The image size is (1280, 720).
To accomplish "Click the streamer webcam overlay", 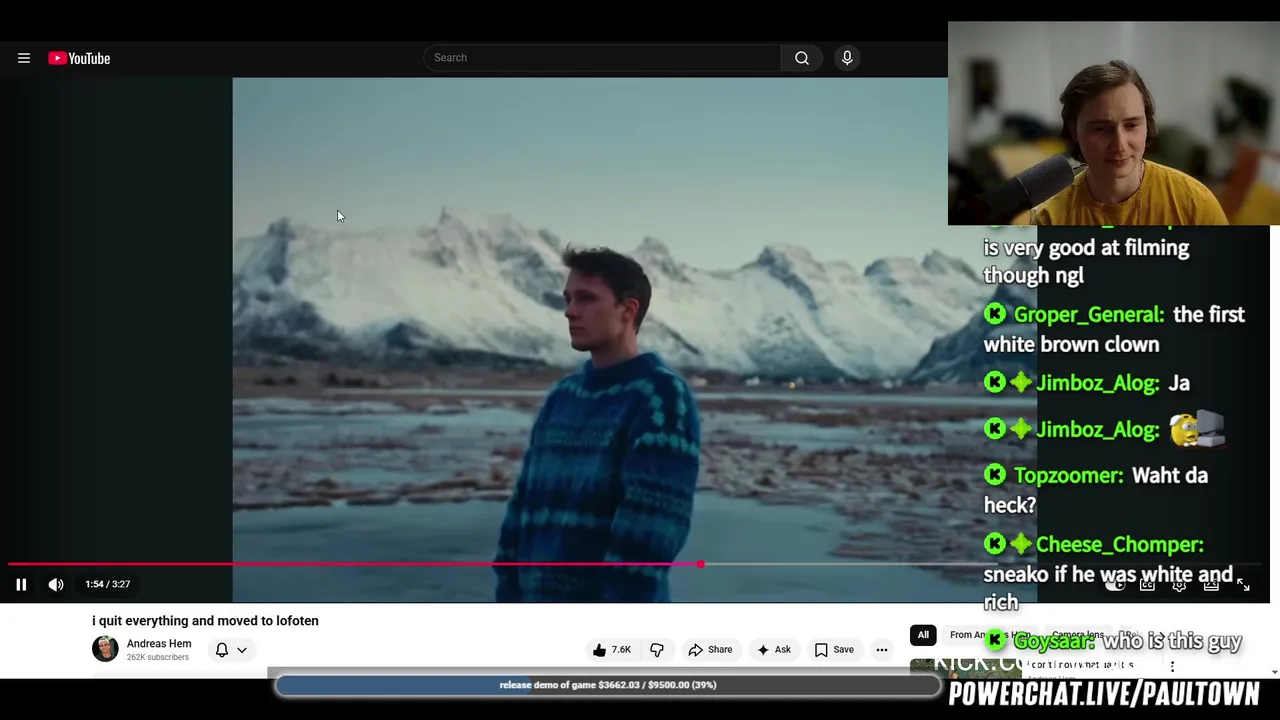I will pos(1113,124).
